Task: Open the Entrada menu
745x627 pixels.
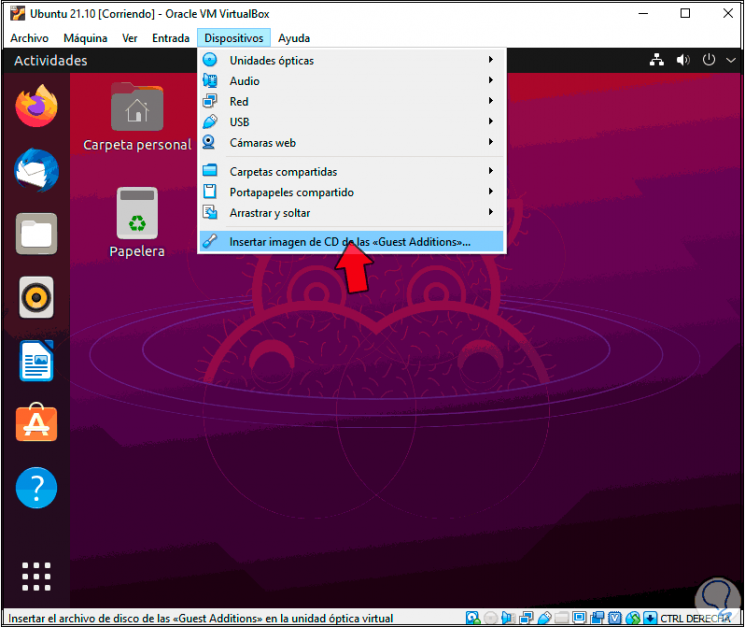Action: 171,38
